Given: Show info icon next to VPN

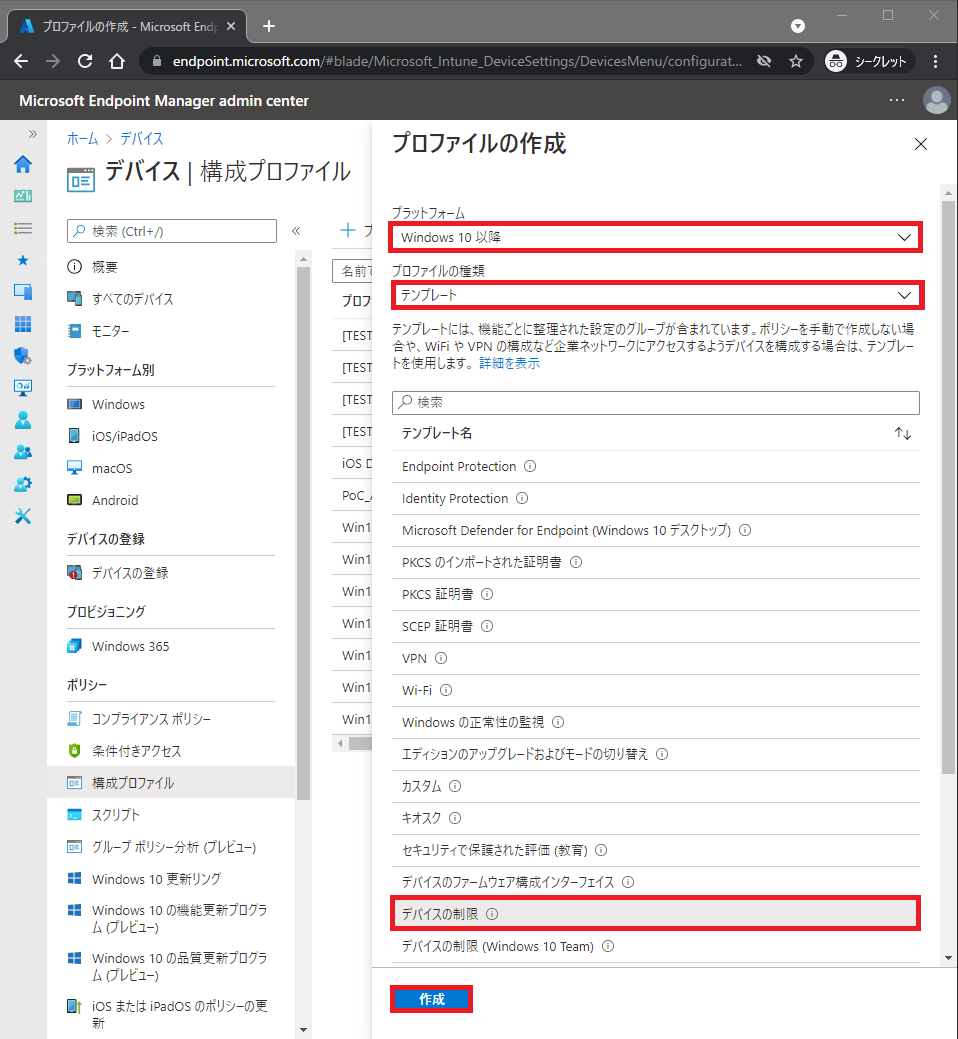Looking at the screenshot, I should click(x=441, y=658).
